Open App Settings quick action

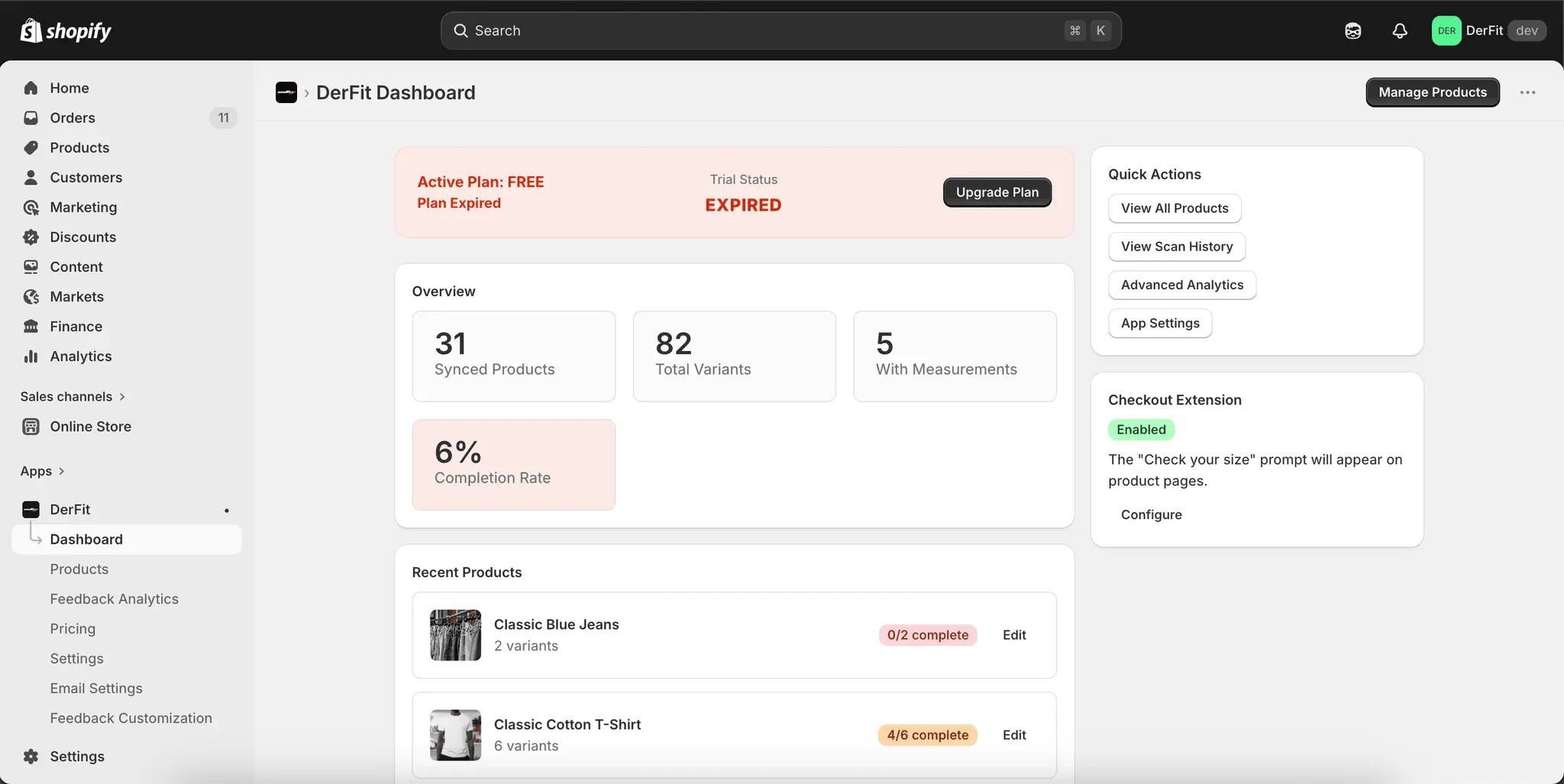pyautogui.click(x=1160, y=323)
